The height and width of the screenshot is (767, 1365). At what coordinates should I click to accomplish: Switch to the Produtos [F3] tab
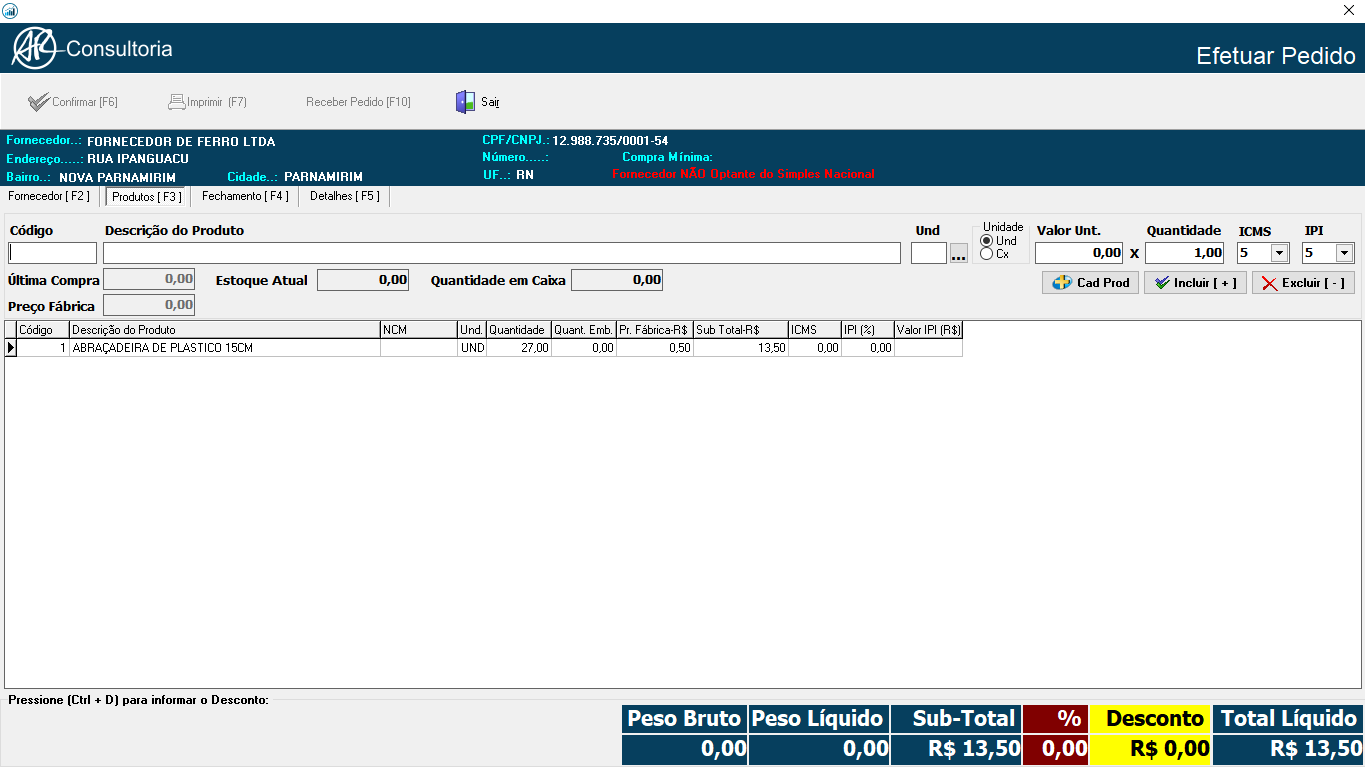(x=147, y=197)
